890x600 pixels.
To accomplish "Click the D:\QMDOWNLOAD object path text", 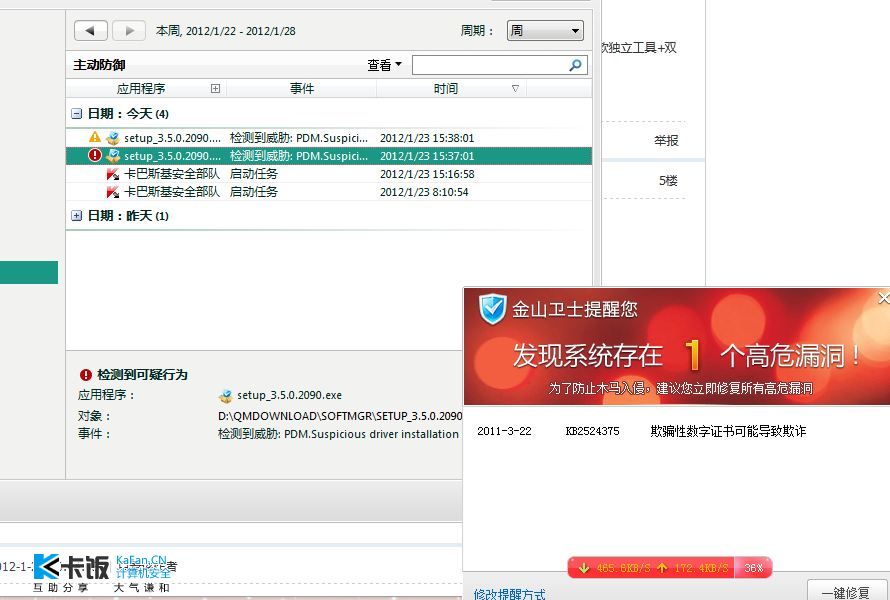I will point(340,416).
